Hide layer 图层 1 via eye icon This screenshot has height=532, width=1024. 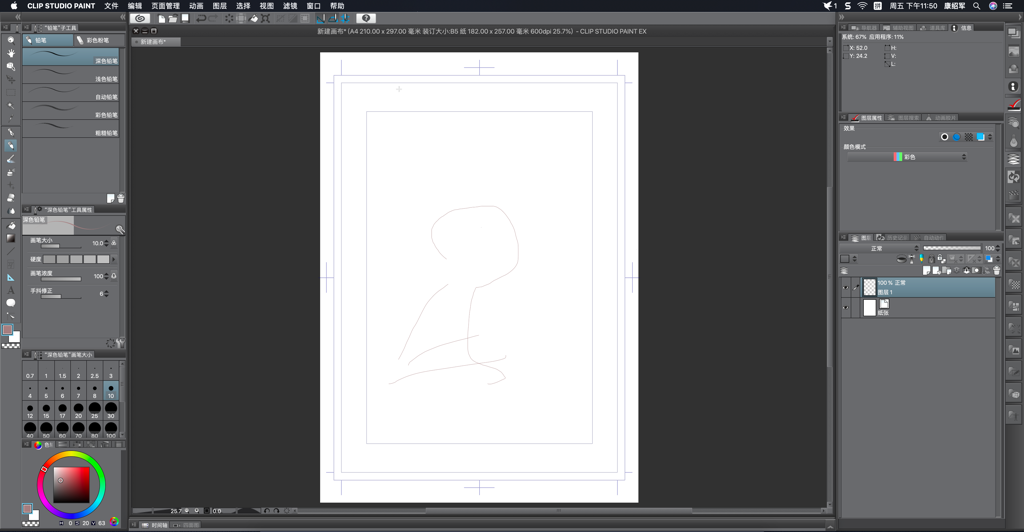coord(846,287)
